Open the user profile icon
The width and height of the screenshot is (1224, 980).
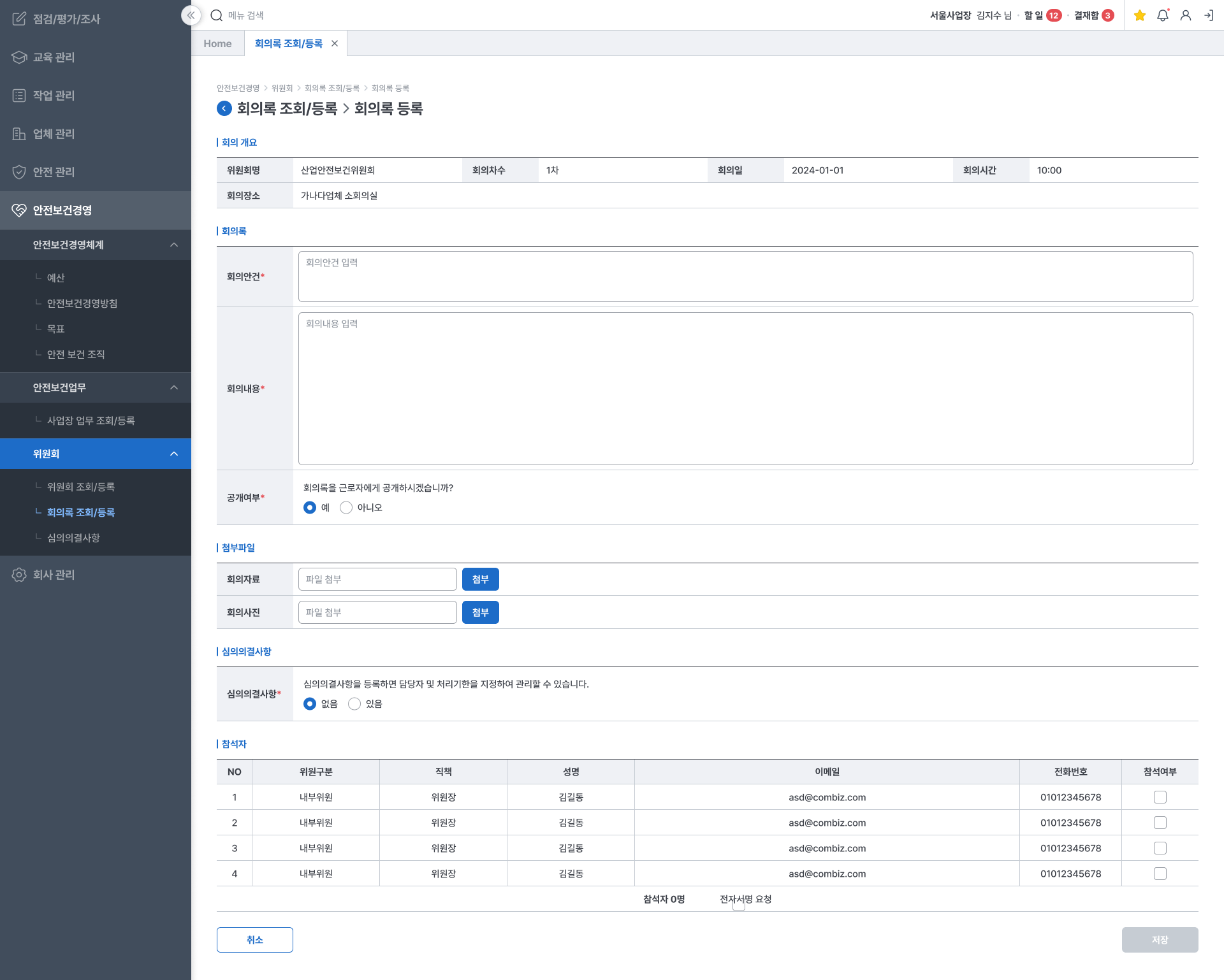click(x=1186, y=15)
